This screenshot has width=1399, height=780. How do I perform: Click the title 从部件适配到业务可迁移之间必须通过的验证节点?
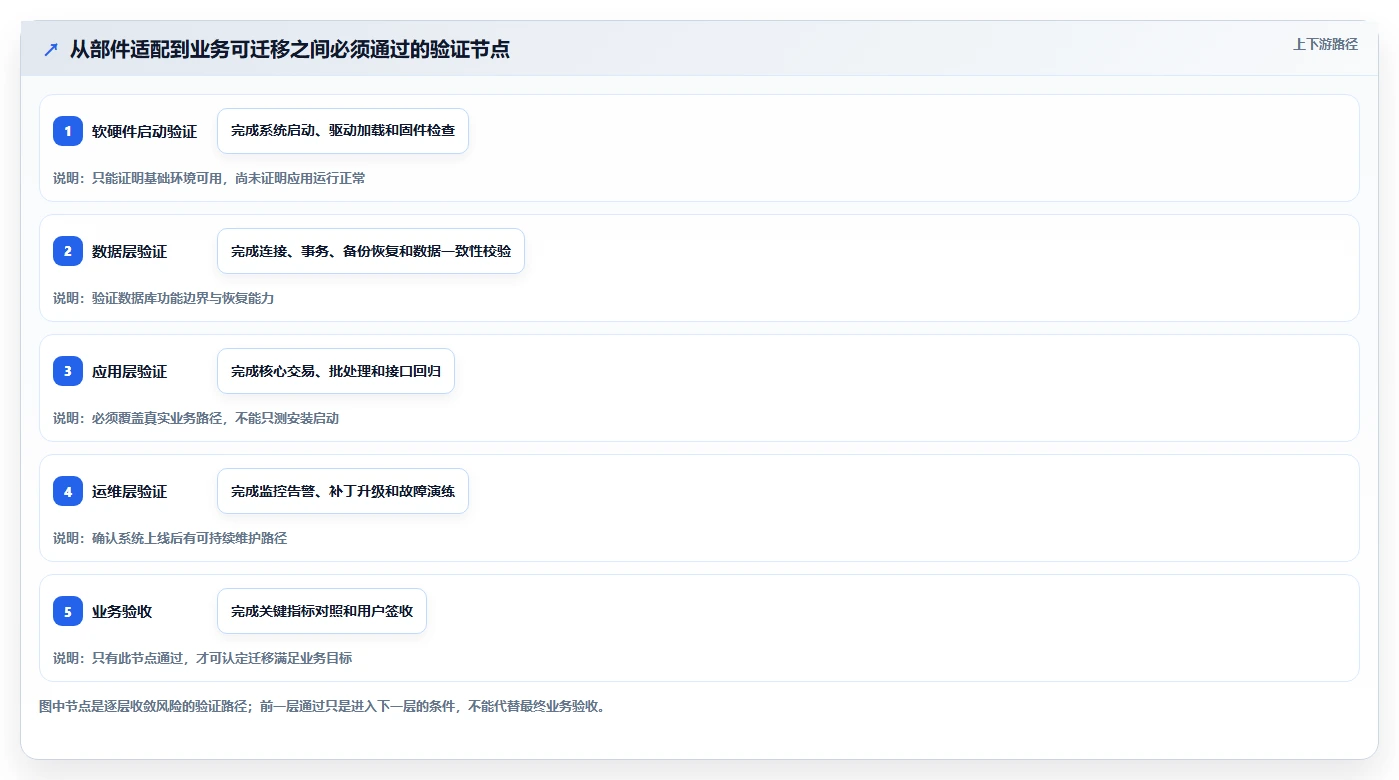(290, 49)
